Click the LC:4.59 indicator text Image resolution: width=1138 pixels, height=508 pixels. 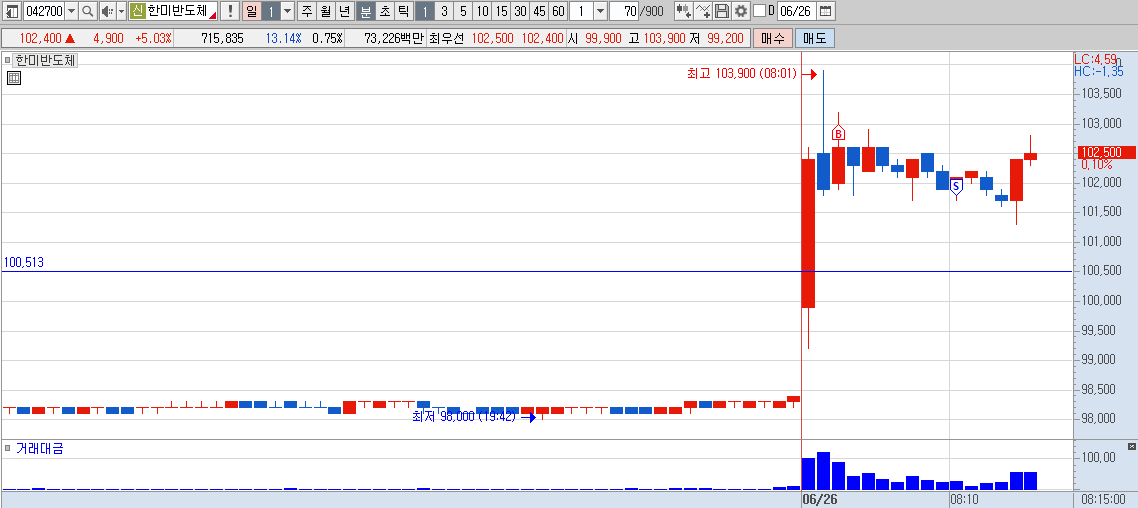pyautogui.click(x=1095, y=59)
